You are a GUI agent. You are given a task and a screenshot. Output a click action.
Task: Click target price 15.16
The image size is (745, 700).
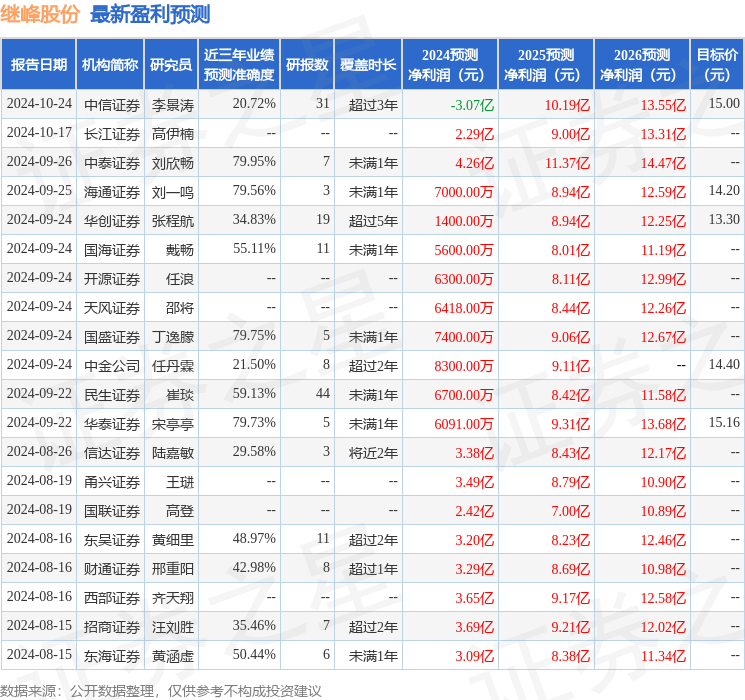click(724, 422)
